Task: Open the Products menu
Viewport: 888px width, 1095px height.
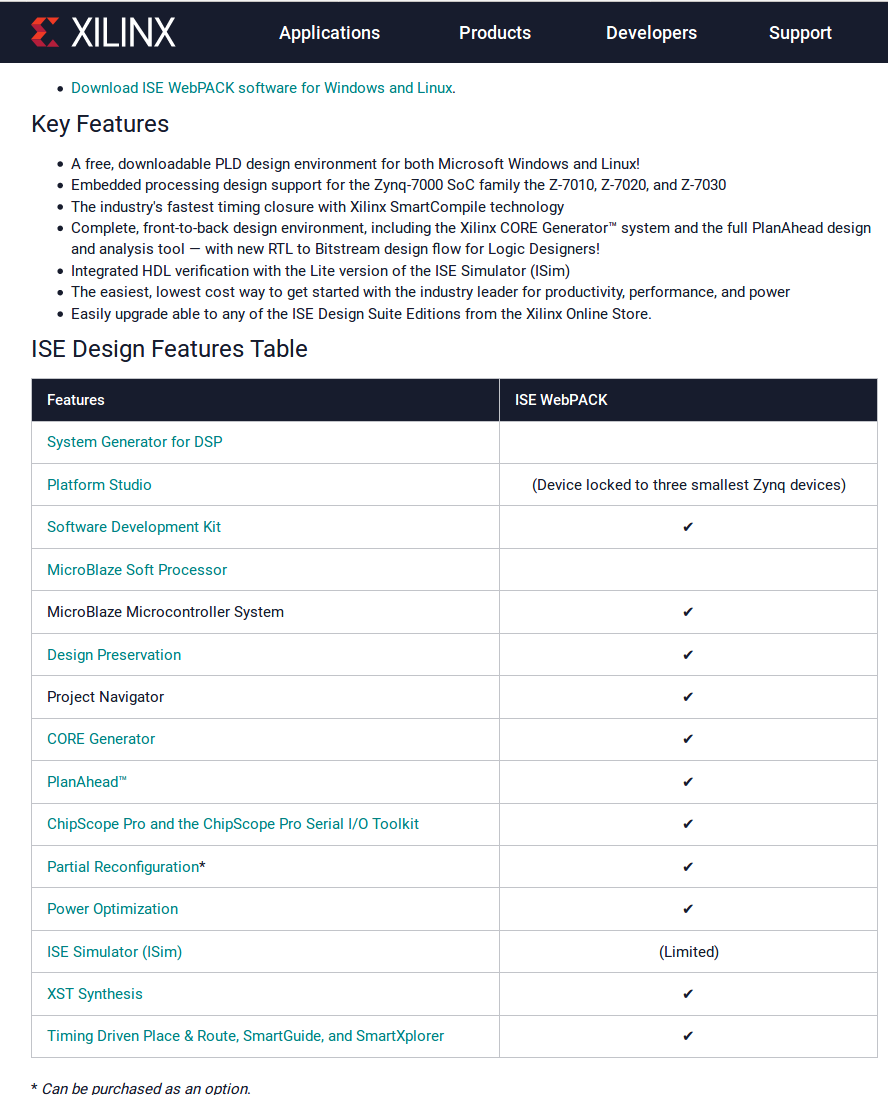Action: [x=495, y=33]
